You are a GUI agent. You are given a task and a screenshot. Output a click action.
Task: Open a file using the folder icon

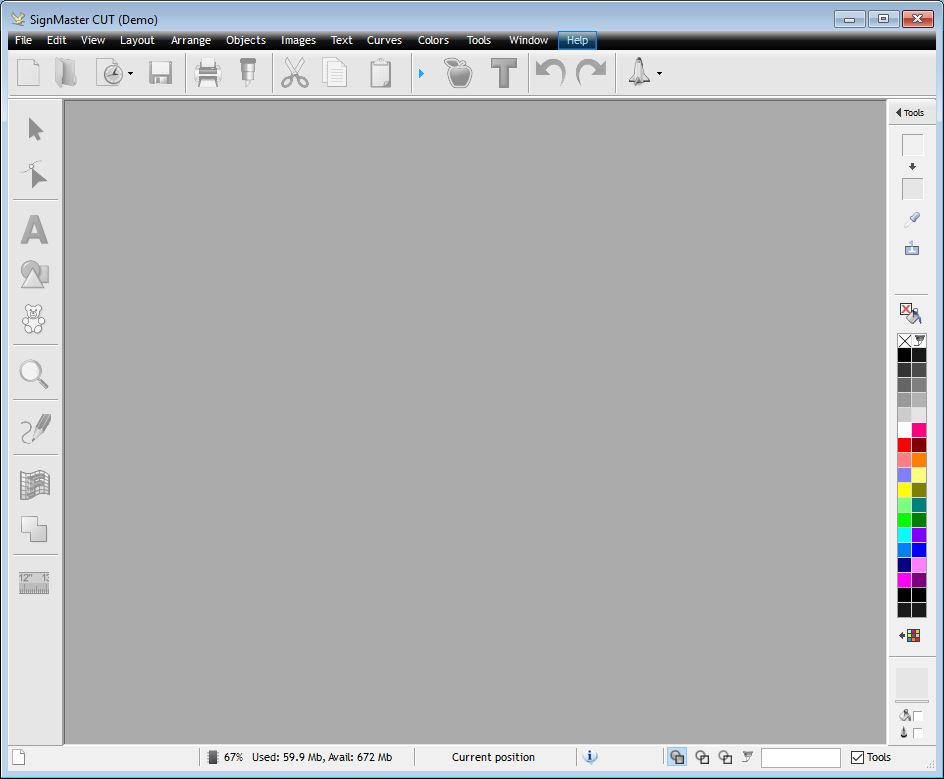point(66,73)
